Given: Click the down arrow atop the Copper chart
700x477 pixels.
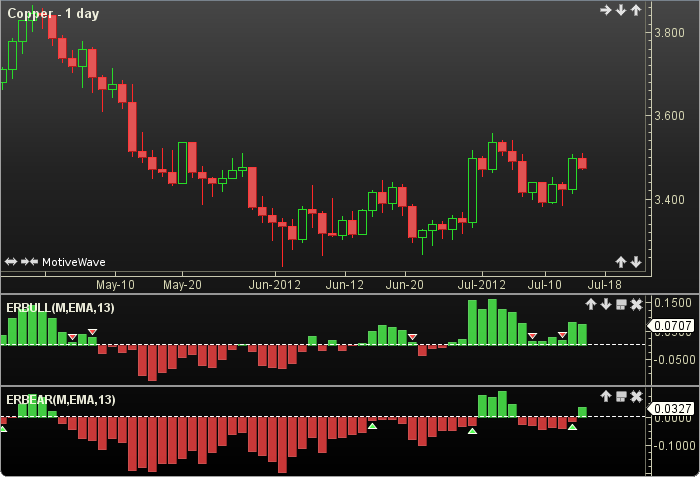Looking at the screenshot, I should [x=621, y=10].
